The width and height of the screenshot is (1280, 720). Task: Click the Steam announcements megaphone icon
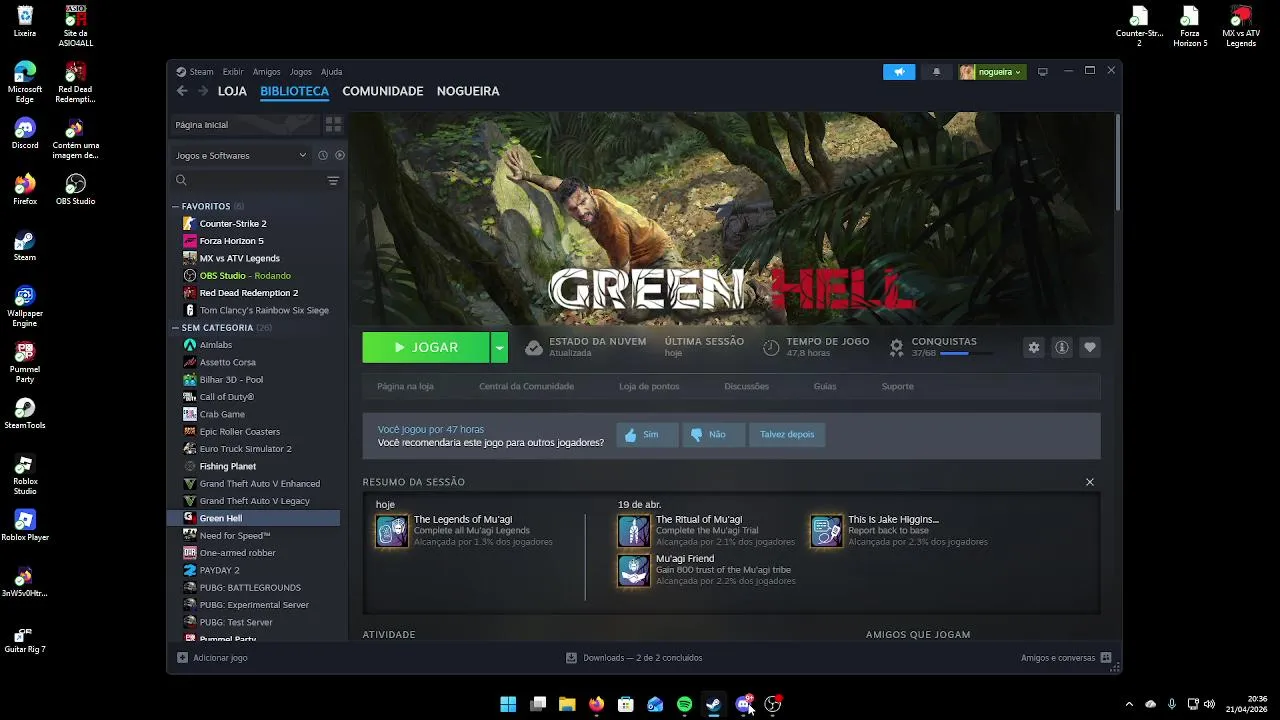tap(899, 72)
